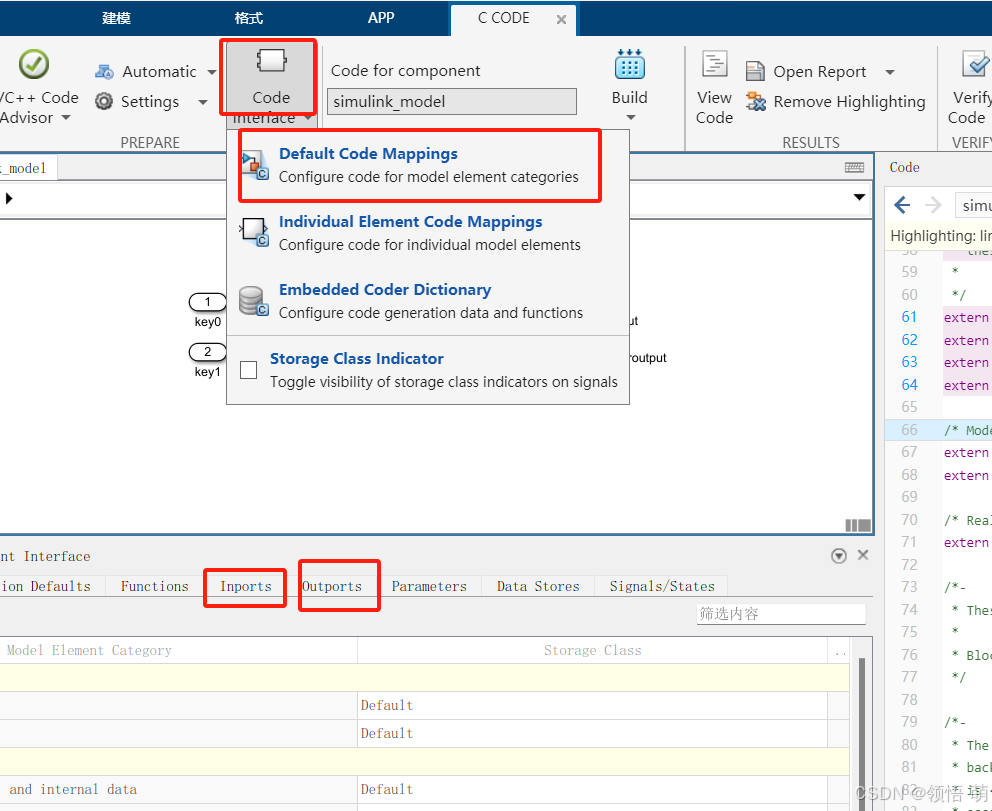Choose Embedded Coder Dictionary entry
Screen dimensions: 992x811
tap(428, 301)
